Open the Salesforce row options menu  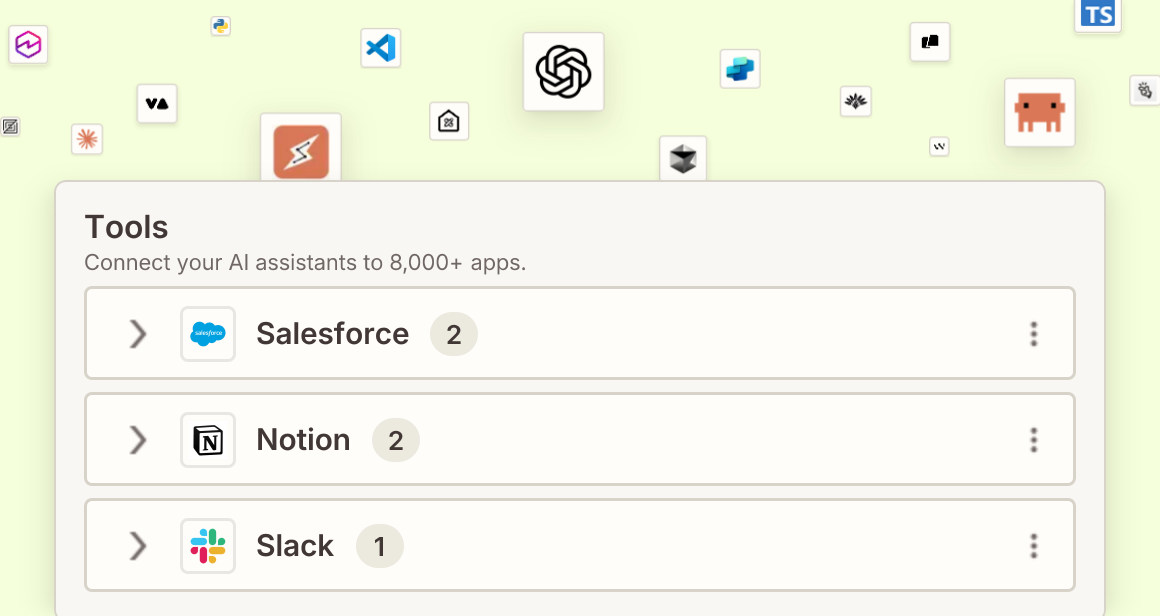tap(1034, 334)
